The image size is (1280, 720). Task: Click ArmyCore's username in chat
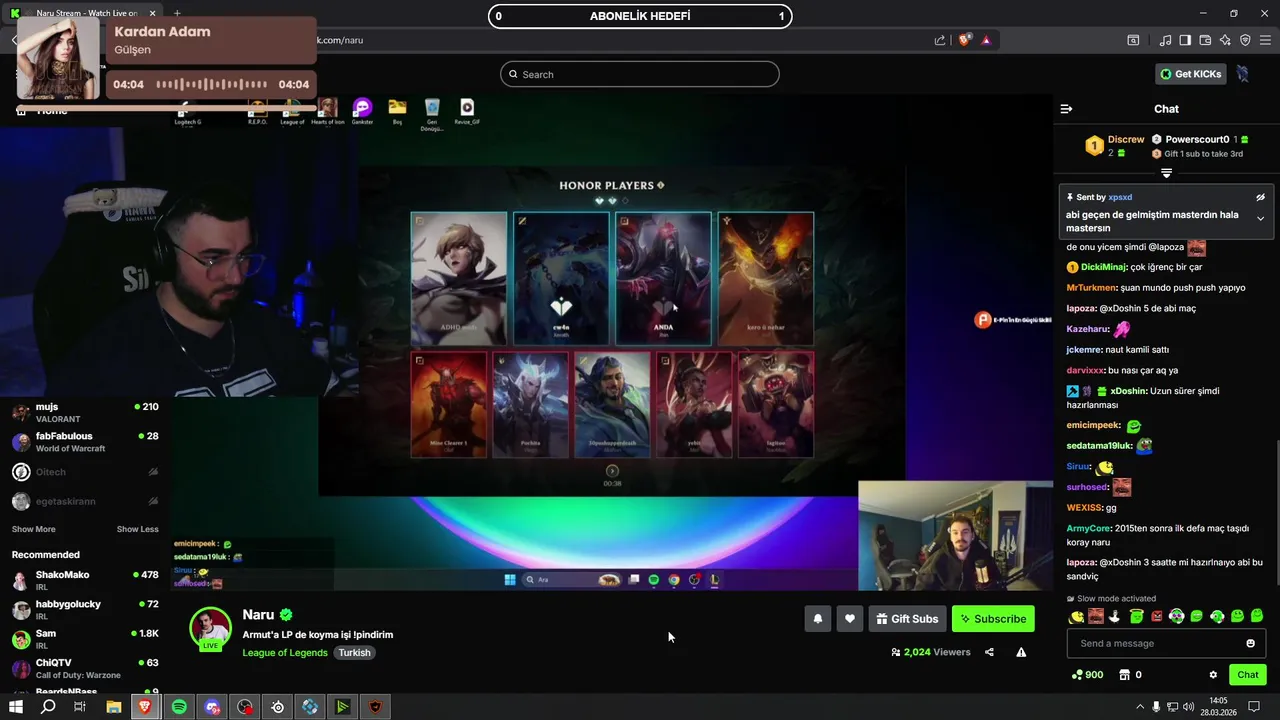[x=1089, y=528]
